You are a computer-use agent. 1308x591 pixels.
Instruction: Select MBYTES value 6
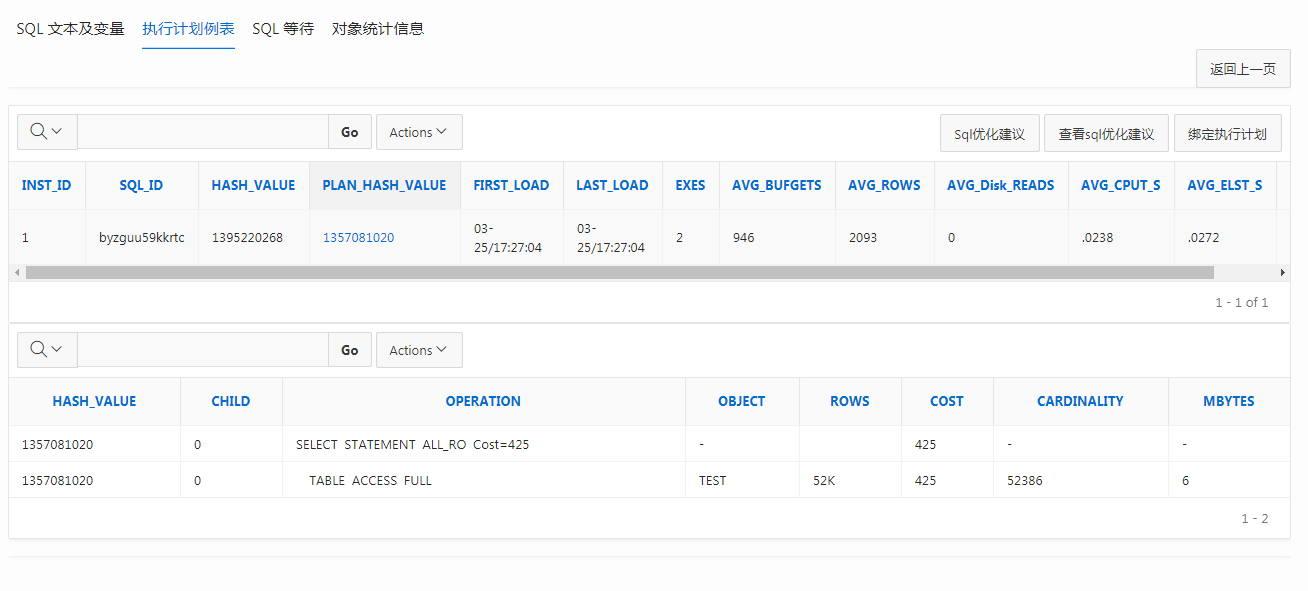click(1185, 480)
